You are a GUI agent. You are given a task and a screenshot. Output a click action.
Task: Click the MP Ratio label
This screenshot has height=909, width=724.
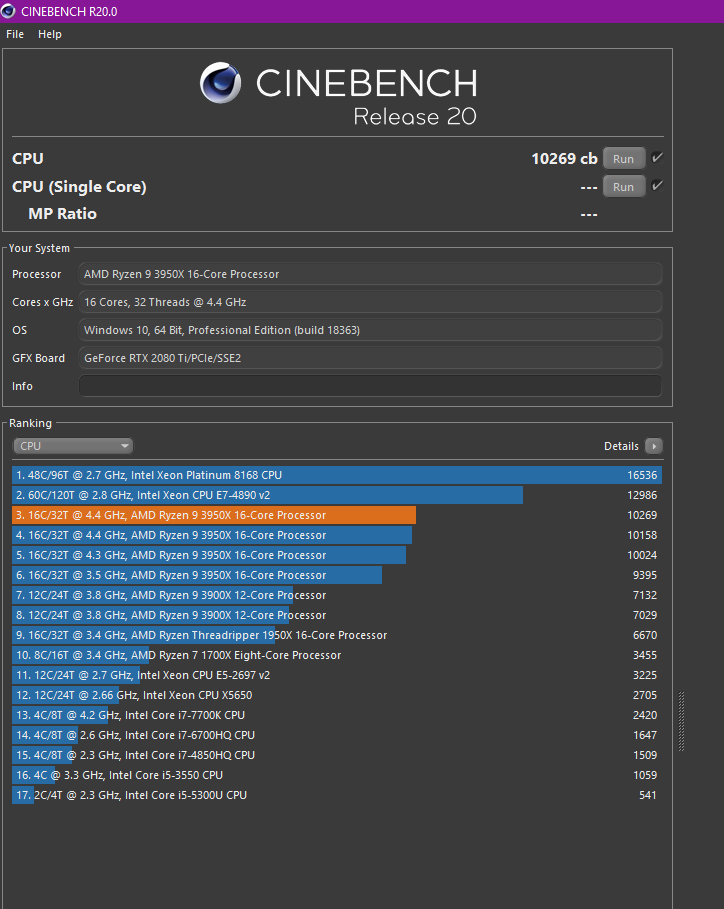[x=63, y=214]
